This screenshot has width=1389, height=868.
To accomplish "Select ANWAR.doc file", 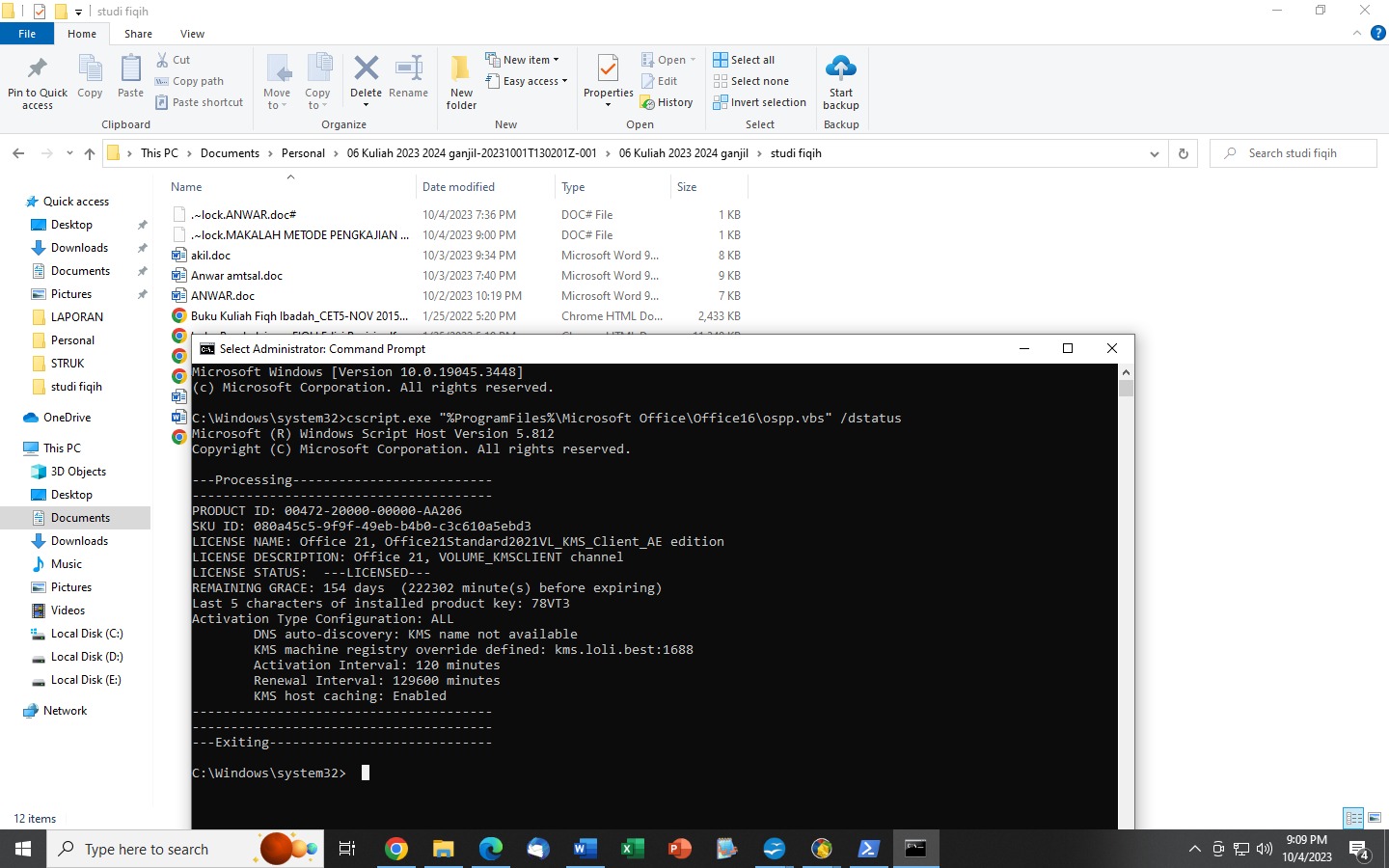I will tap(223, 296).
